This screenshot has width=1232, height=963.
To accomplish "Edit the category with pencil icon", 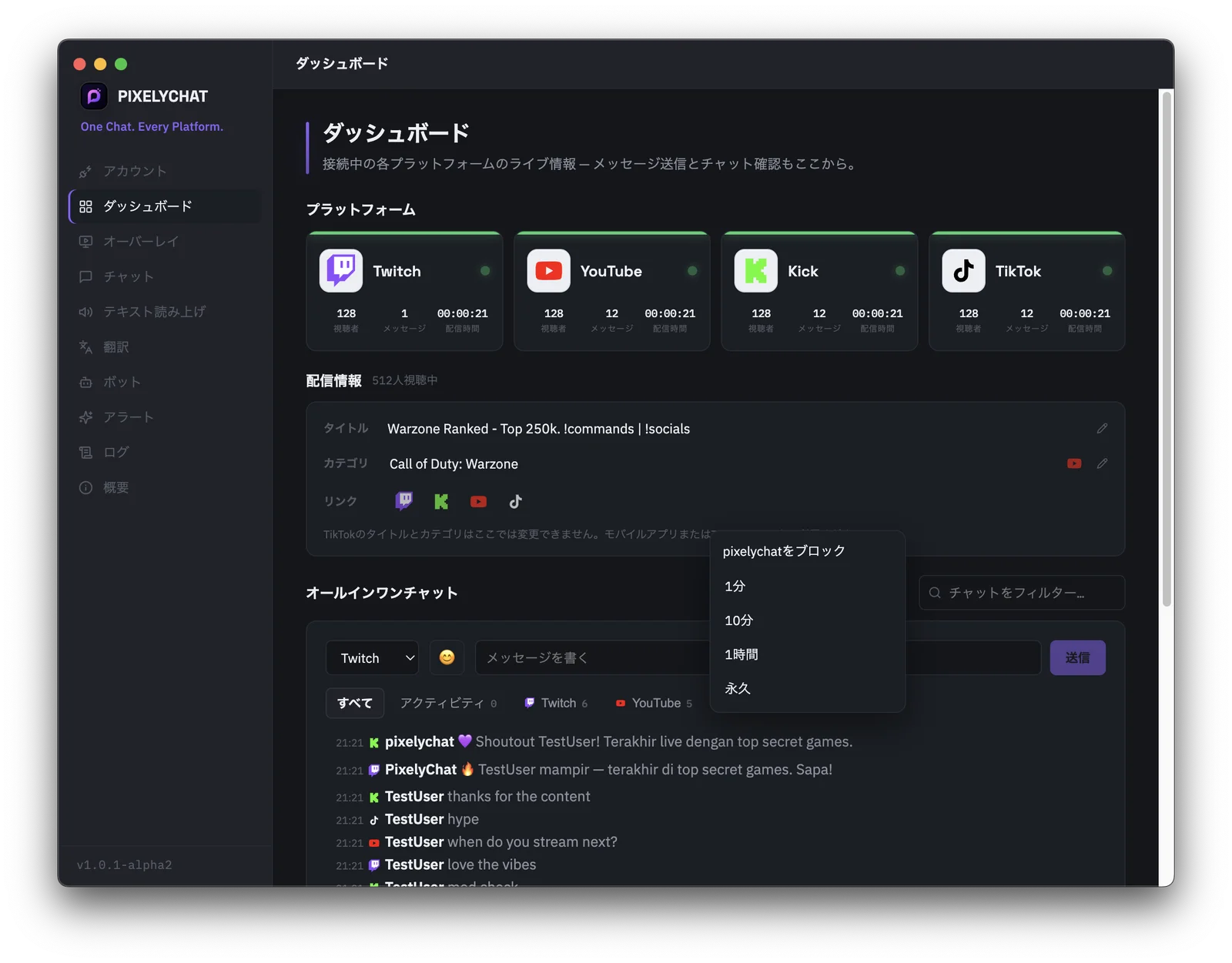I will click(x=1102, y=463).
